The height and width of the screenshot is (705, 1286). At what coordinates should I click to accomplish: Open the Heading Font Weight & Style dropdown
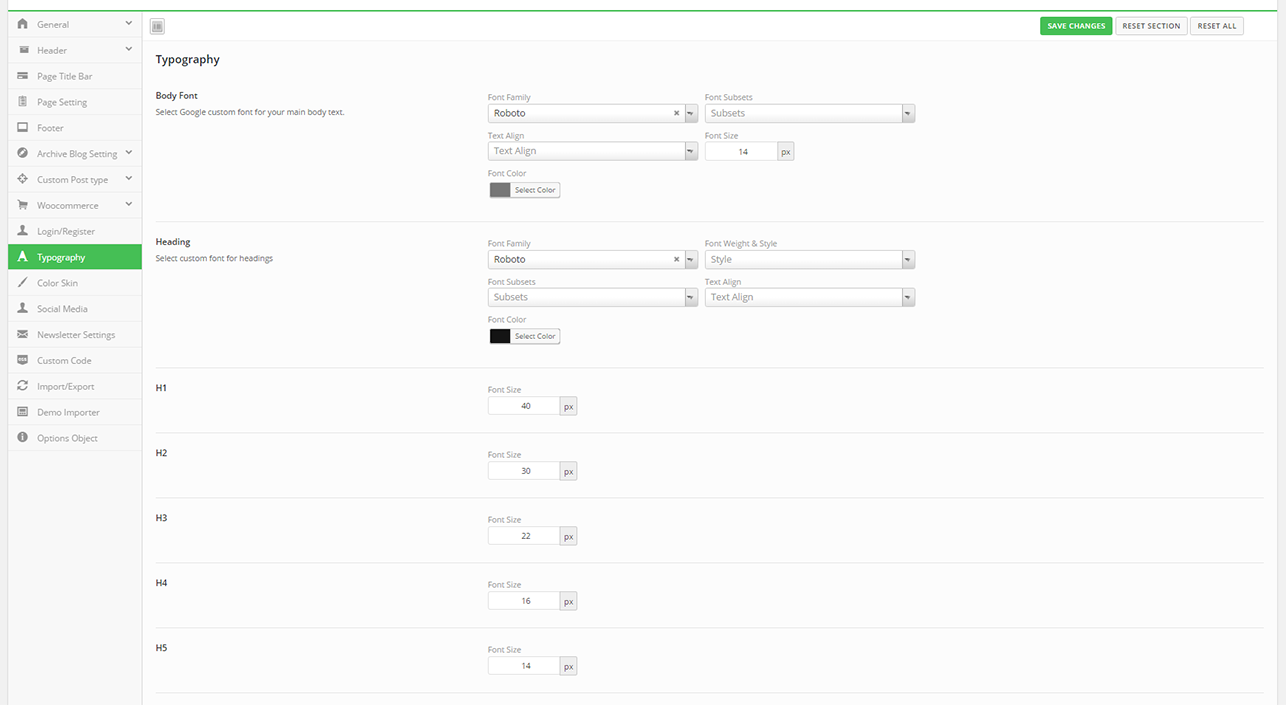(809, 259)
